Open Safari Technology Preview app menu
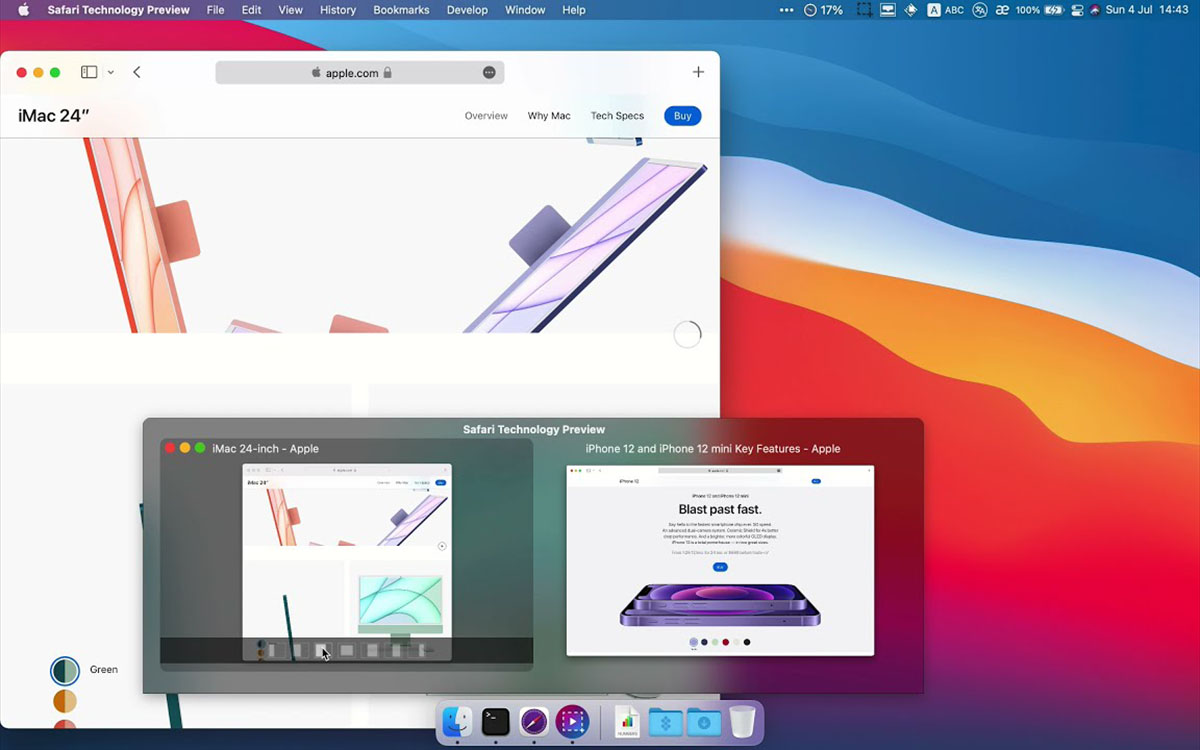The image size is (1200, 750). point(118,10)
